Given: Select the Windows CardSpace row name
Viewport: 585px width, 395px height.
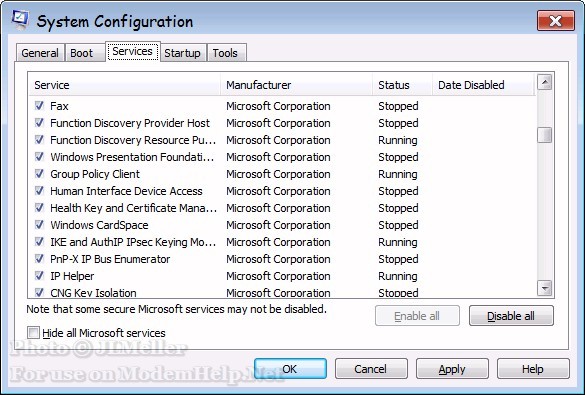Looking at the screenshot, I should click(x=99, y=225).
